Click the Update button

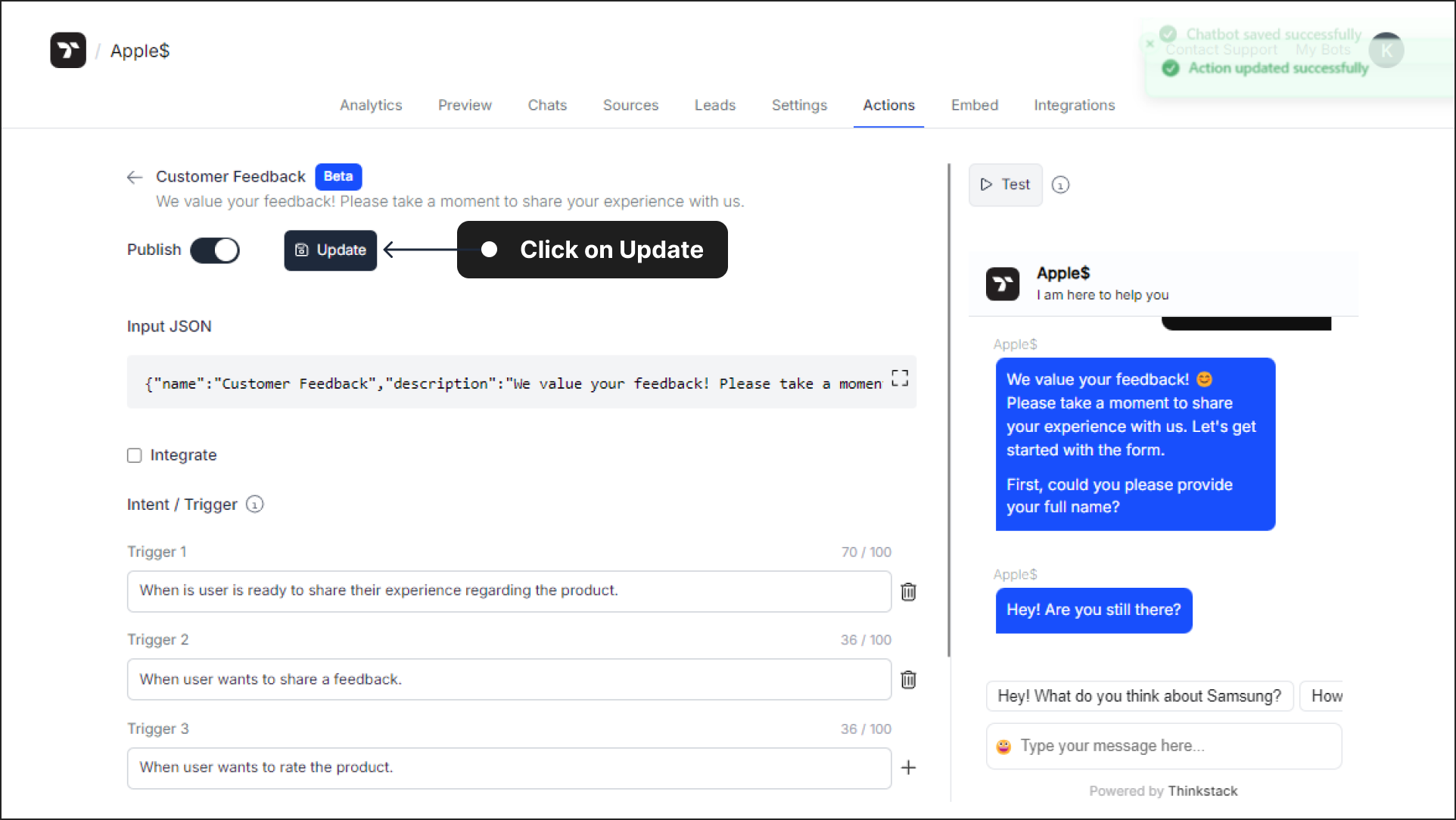click(331, 250)
